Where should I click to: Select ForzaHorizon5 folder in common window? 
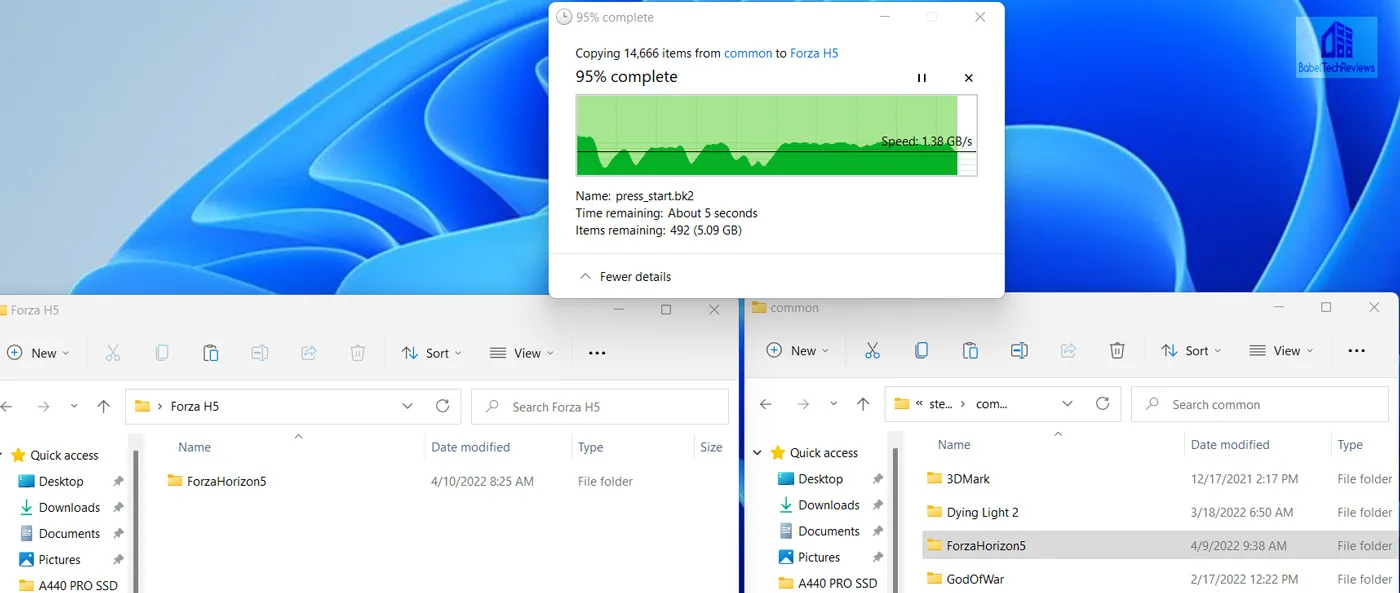click(976, 546)
